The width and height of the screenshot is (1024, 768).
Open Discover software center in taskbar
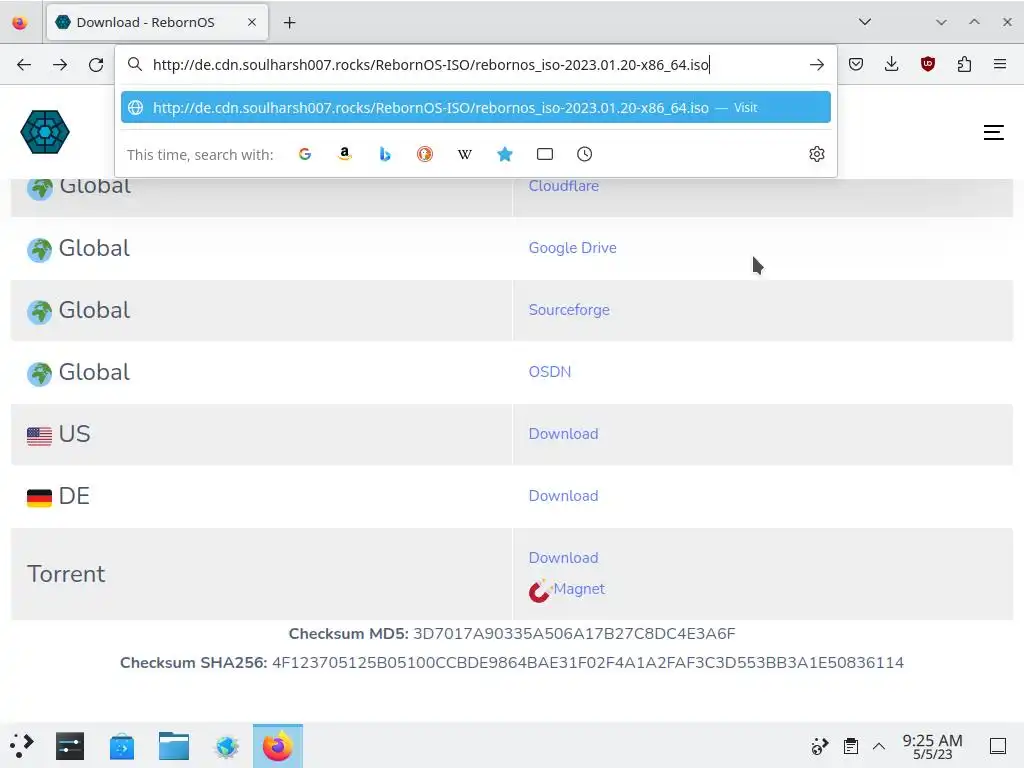tap(122, 746)
